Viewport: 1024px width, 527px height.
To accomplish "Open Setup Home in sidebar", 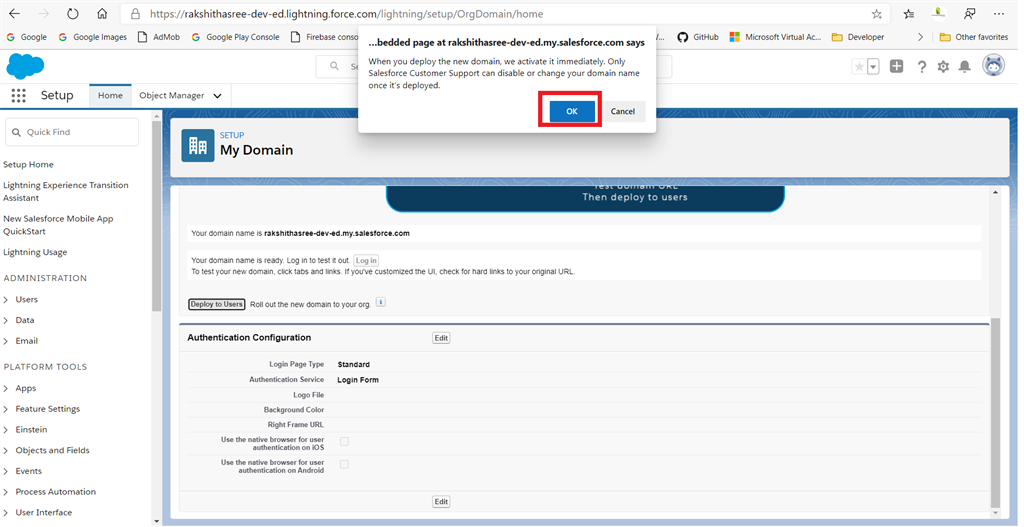I will pyautogui.click(x=28, y=165).
